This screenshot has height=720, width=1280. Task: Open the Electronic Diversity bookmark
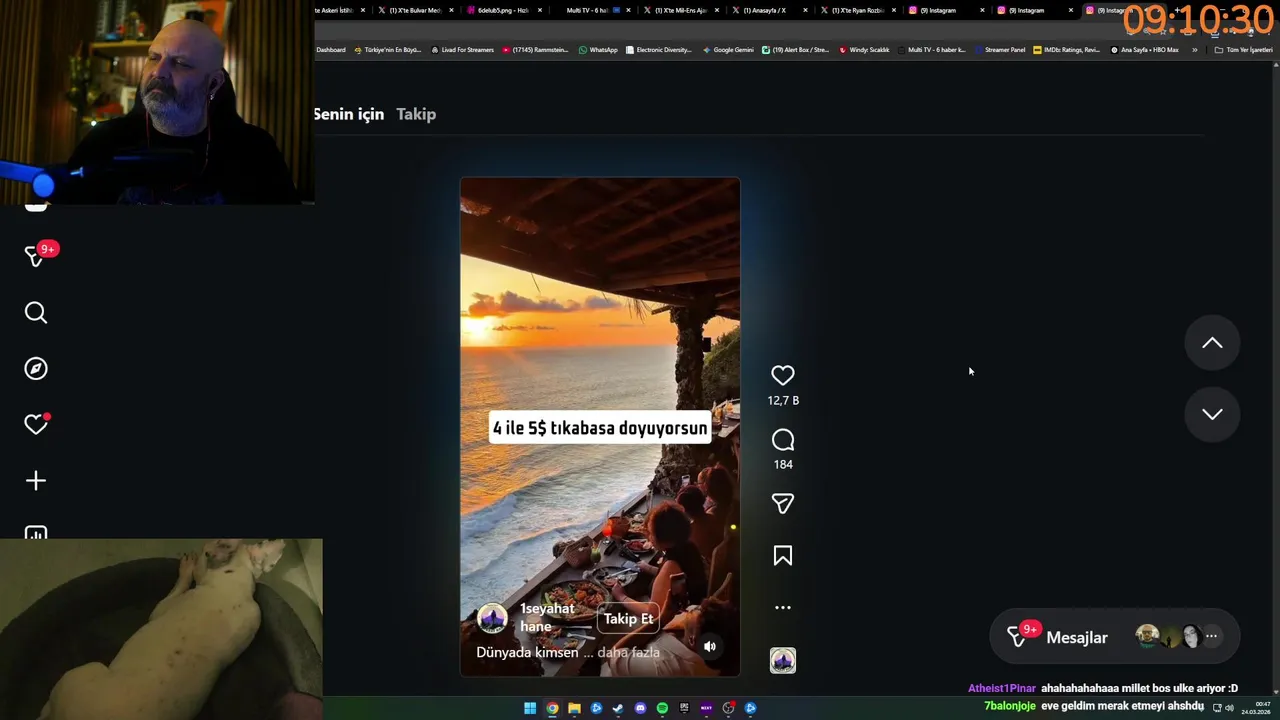coord(659,50)
